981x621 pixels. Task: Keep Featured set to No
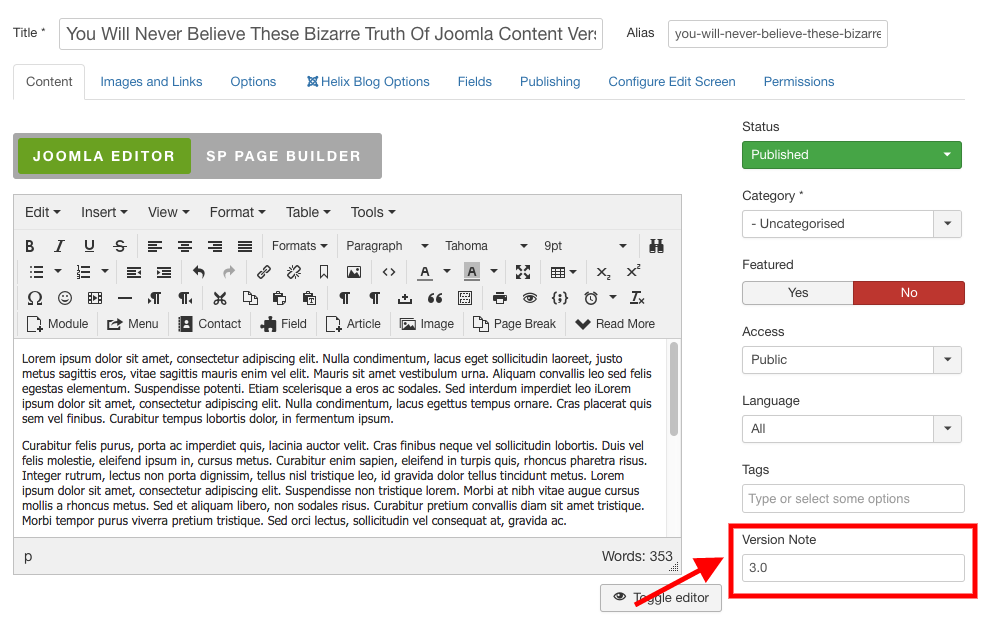[908, 293]
